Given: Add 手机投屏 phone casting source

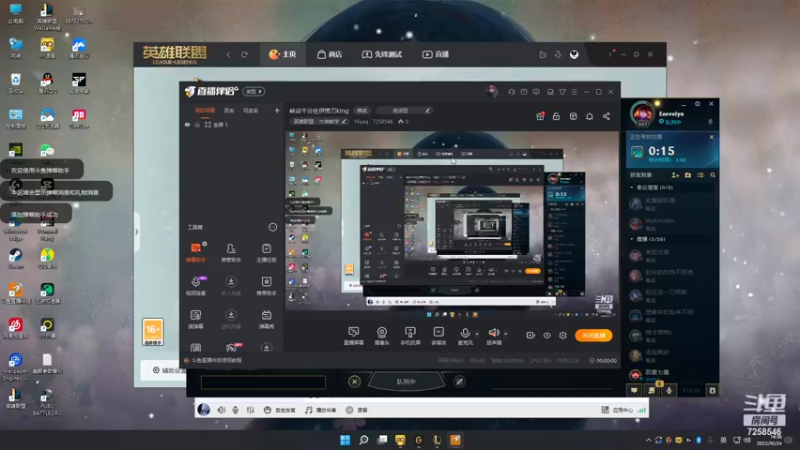Looking at the screenshot, I should [x=410, y=336].
